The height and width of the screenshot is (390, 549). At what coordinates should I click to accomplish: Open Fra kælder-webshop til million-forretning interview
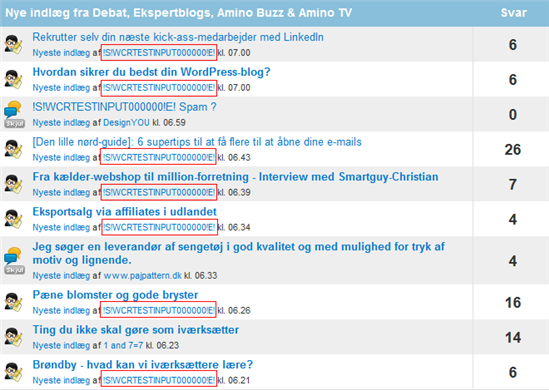point(235,177)
